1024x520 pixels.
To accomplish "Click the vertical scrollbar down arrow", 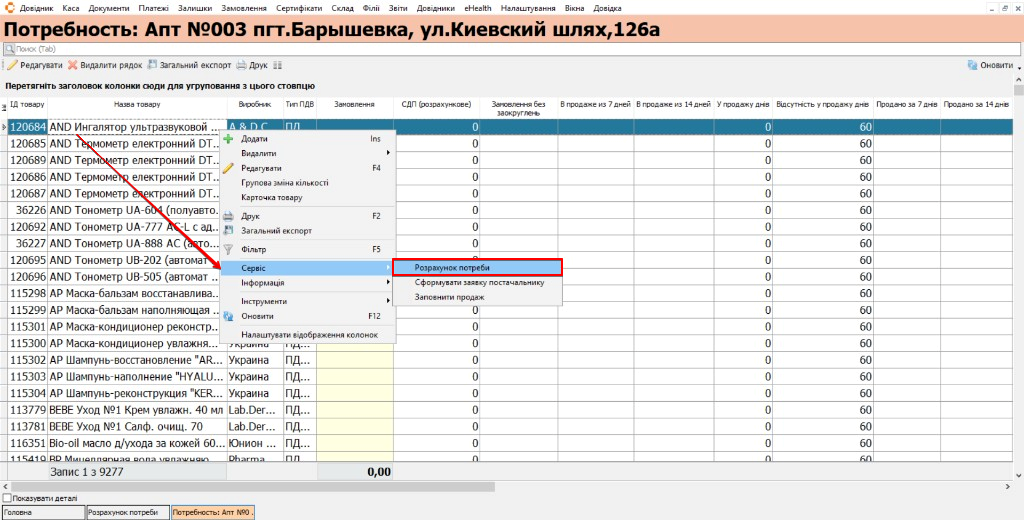I will (x=1019, y=476).
